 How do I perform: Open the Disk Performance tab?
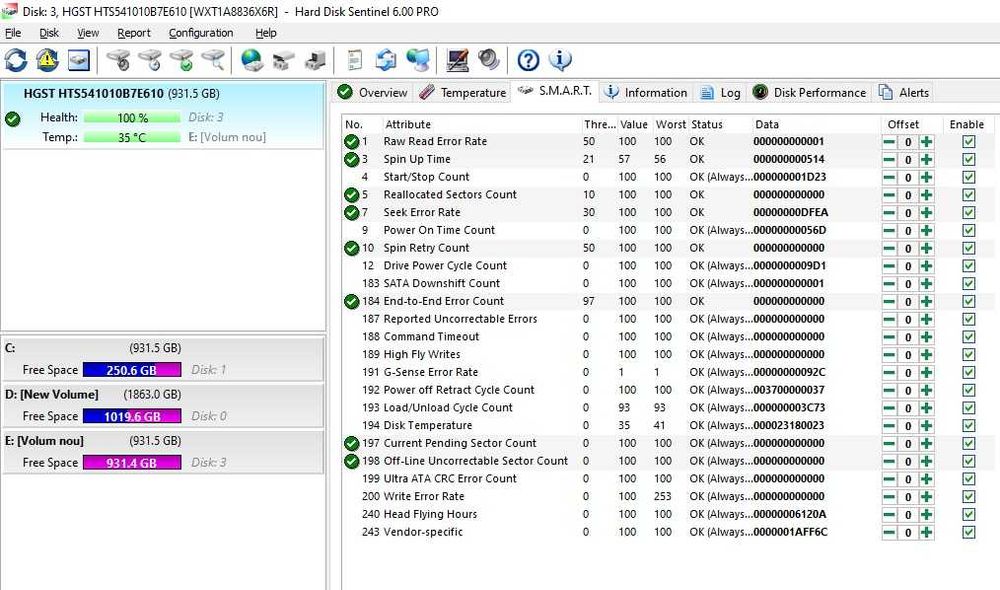coord(810,92)
